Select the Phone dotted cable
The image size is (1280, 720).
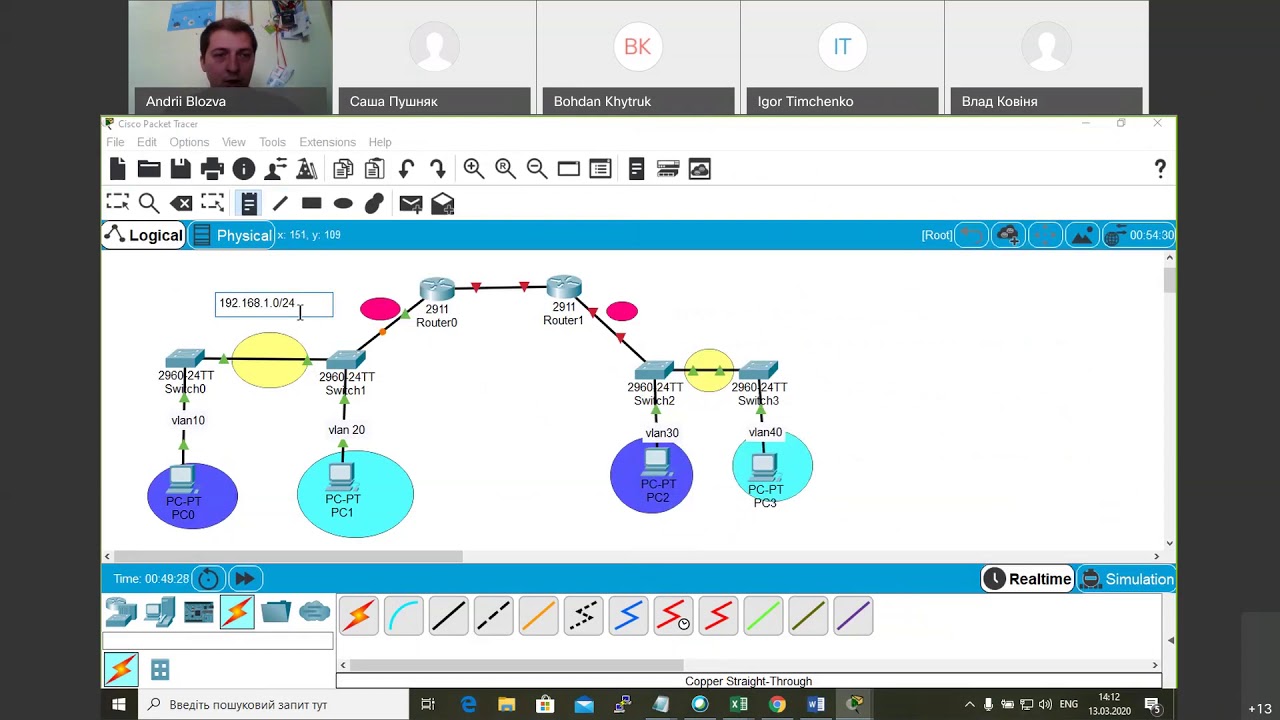pos(584,616)
